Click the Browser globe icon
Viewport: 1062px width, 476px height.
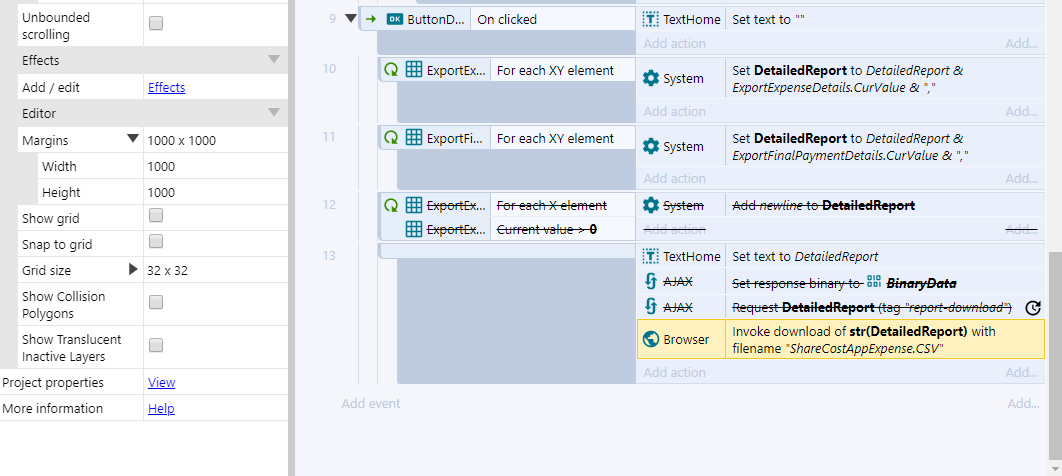pos(650,339)
